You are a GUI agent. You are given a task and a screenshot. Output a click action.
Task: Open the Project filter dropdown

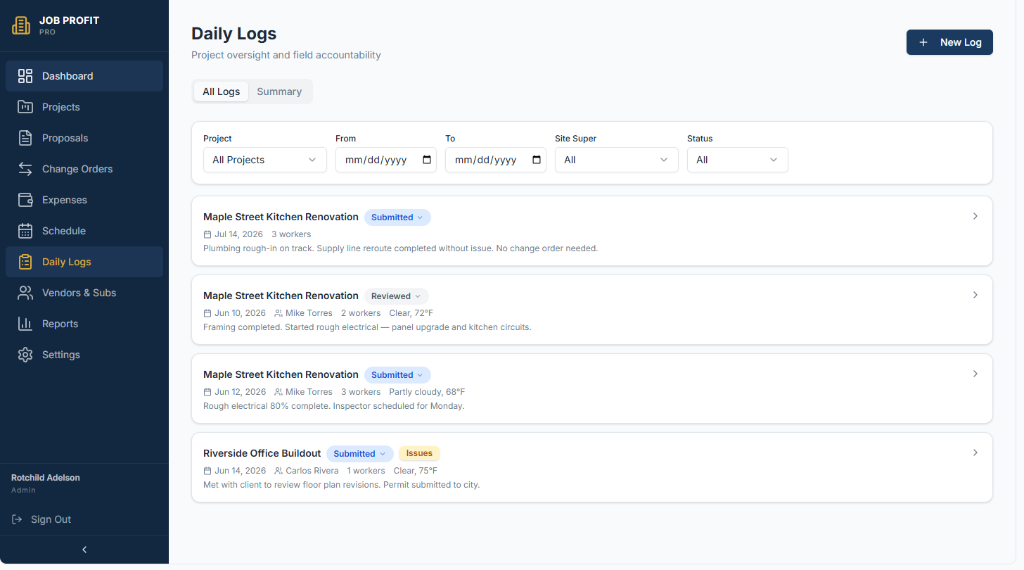264,160
